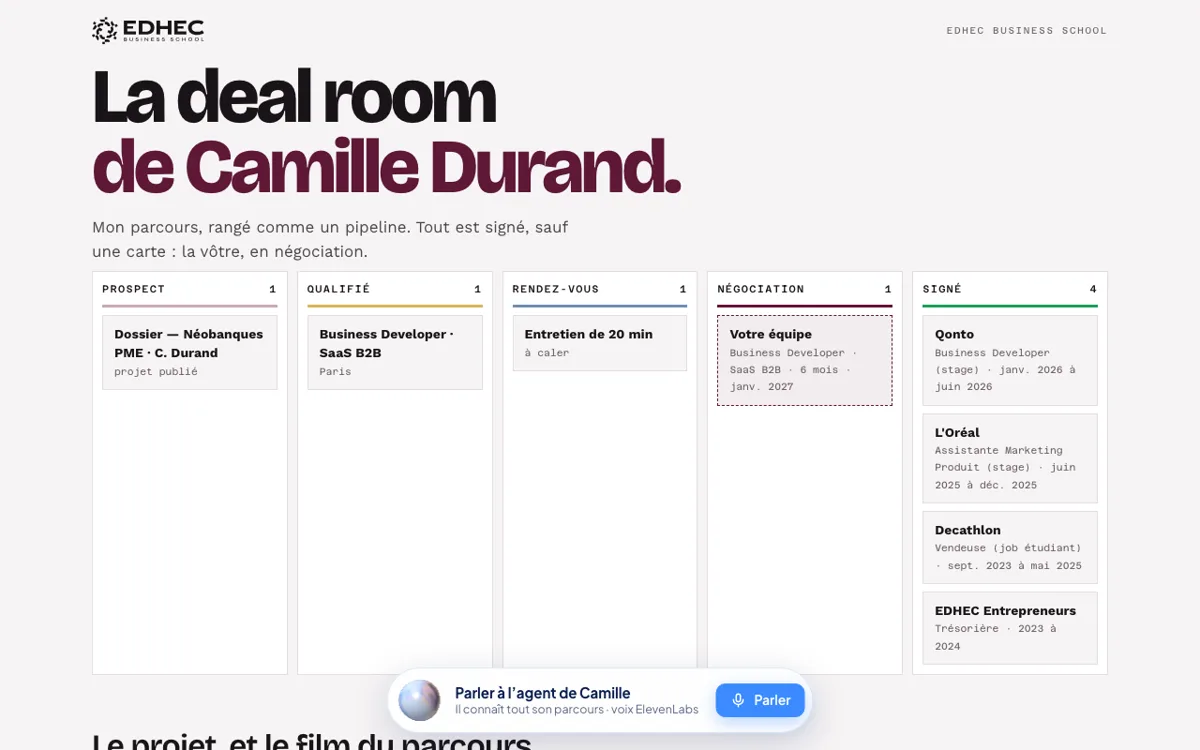Open the Business Developer · SaaS B2B card
The width and height of the screenshot is (1200, 750).
pyautogui.click(x=395, y=352)
